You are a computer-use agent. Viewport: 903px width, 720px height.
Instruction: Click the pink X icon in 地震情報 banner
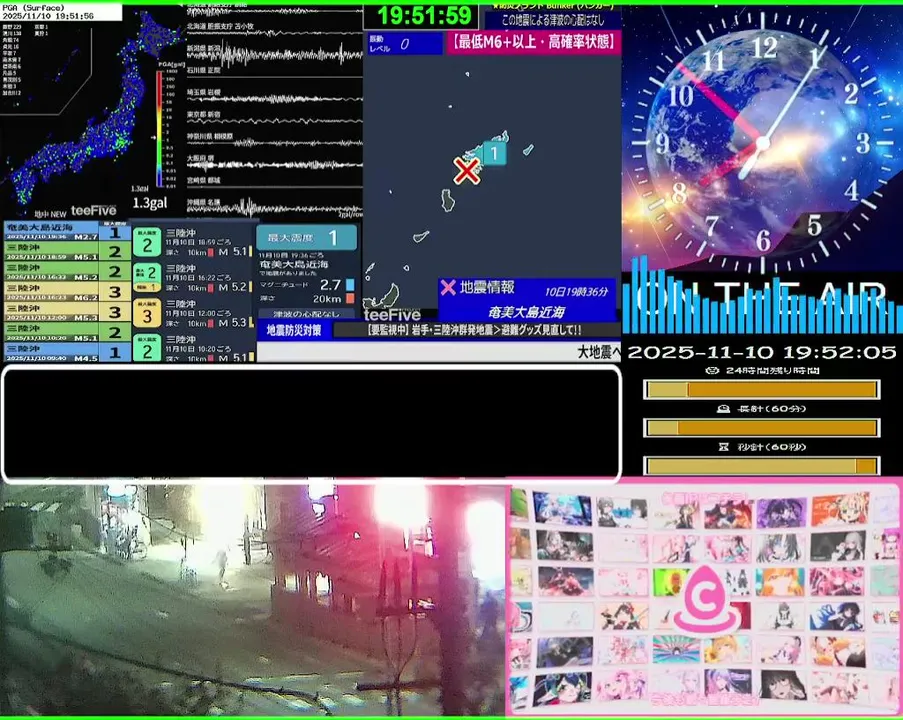(448, 287)
